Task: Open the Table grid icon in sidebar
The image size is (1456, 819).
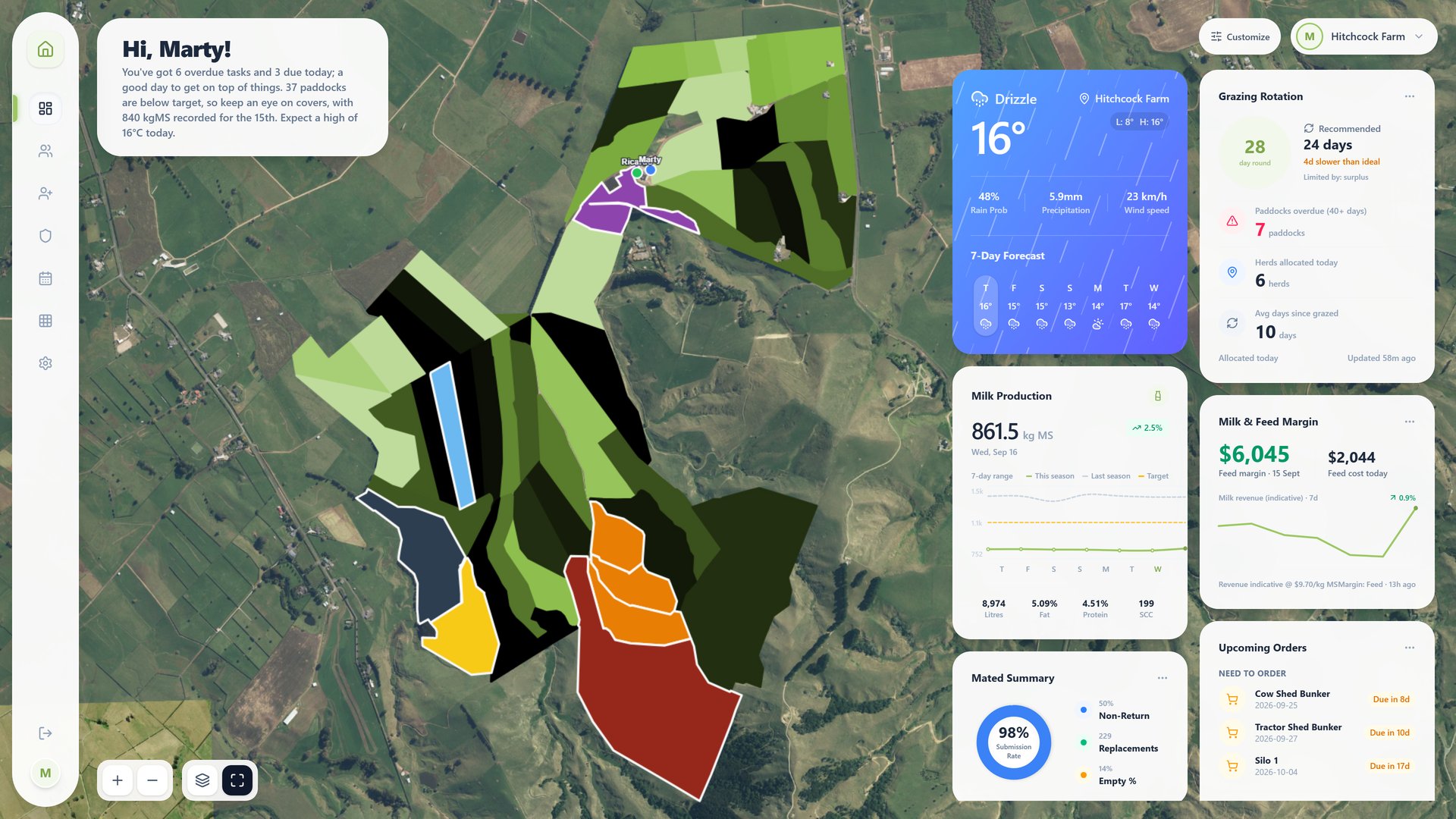Action: [x=45, y=321]
